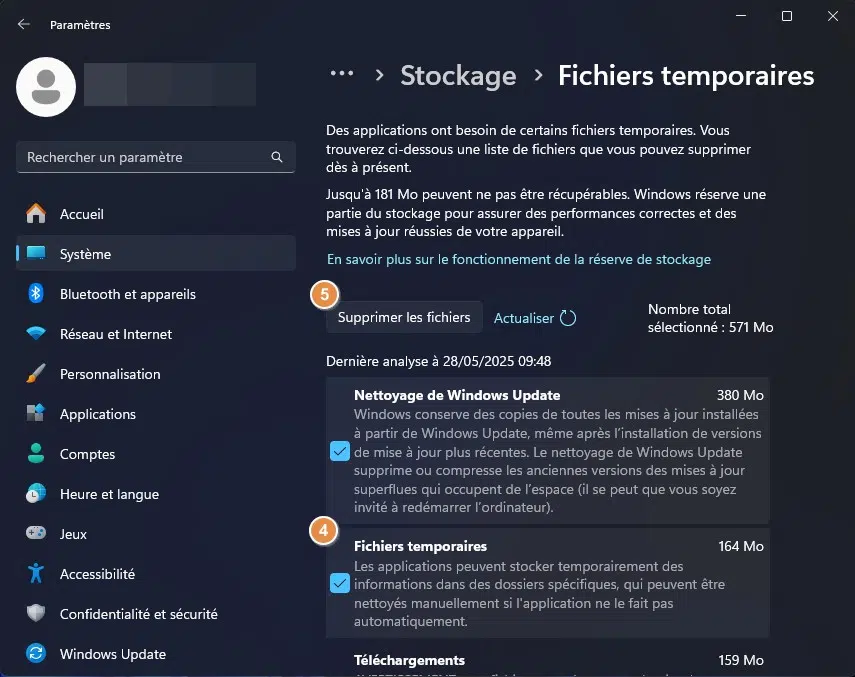Viewport: 855px width, 677px height.
Task: Click the back arrow icon
Action: [24, 24]
